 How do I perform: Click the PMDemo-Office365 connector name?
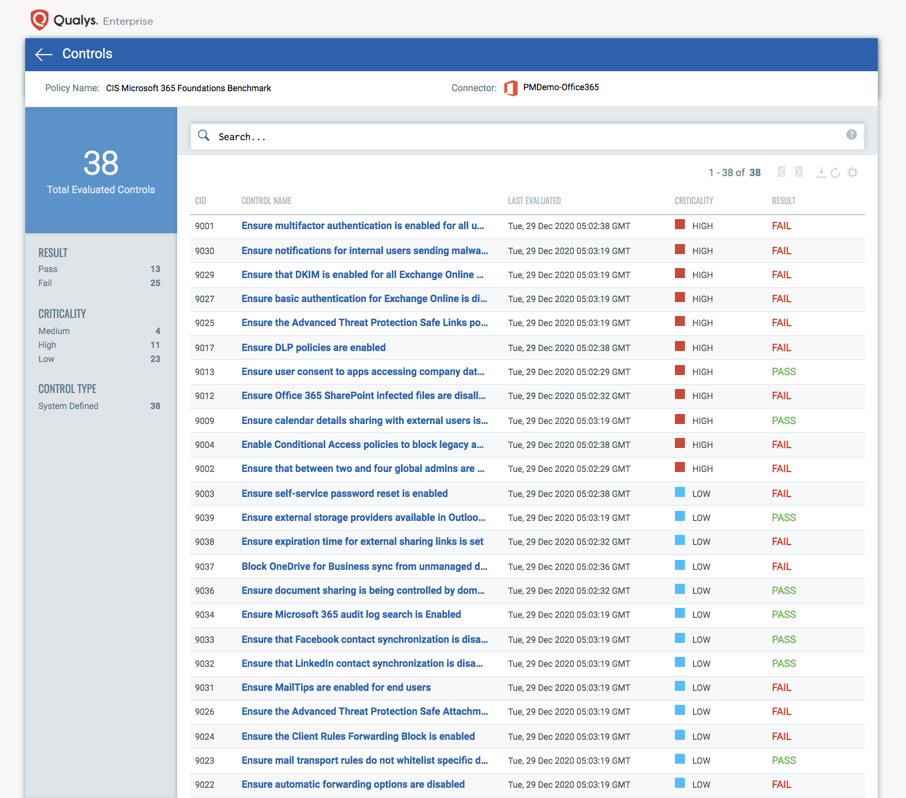pos(561,87)
